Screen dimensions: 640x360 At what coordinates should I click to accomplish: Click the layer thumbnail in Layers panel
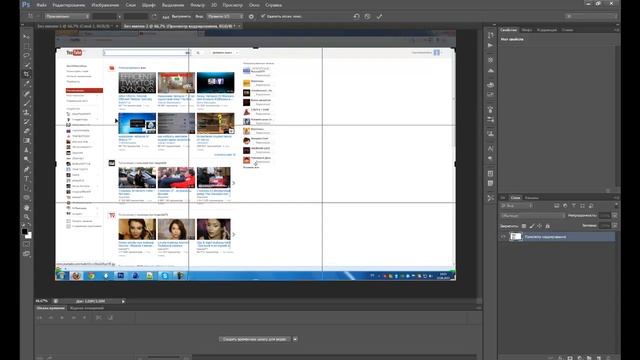pos(516,236)
